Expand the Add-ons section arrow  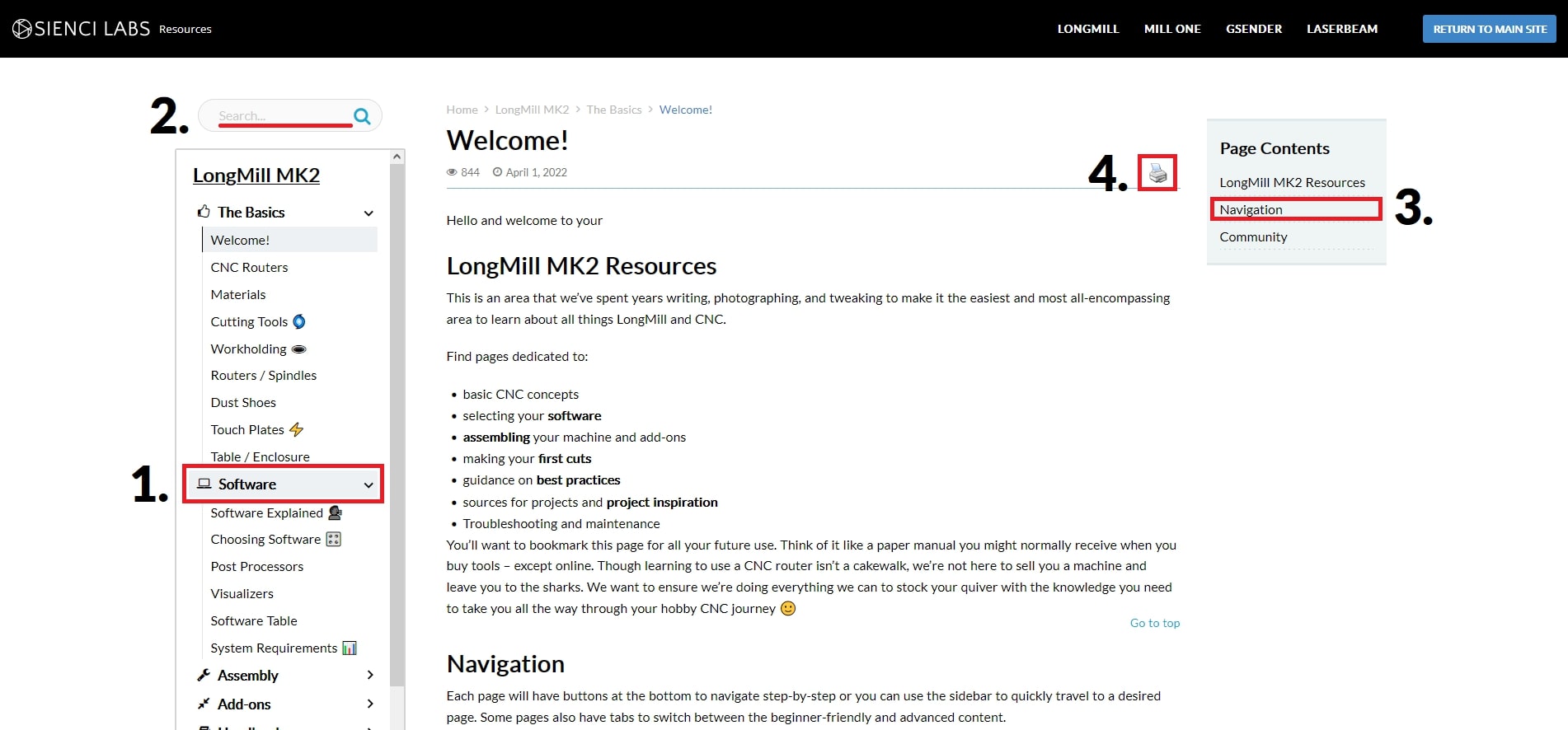pyautogui.click(x=369, y=704)
